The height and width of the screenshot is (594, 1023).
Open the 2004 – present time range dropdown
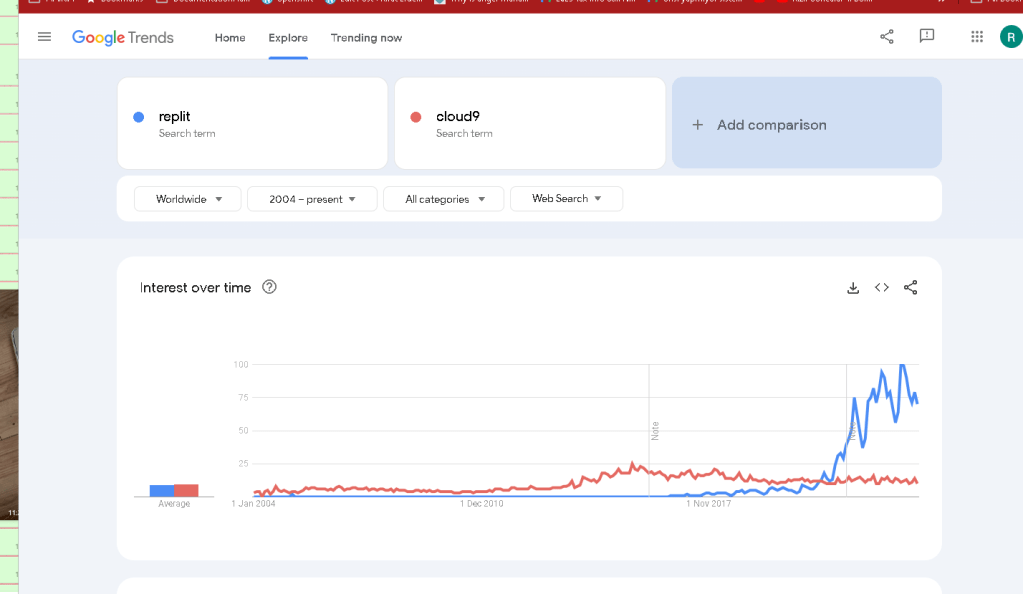pos(312,199)
